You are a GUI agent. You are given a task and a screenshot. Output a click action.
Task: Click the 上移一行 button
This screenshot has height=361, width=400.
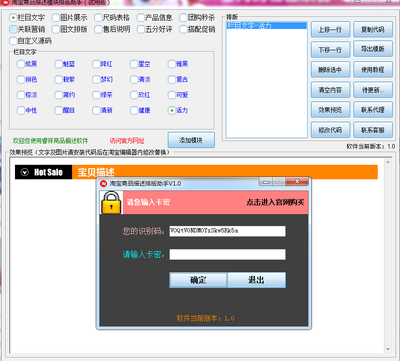330,30
